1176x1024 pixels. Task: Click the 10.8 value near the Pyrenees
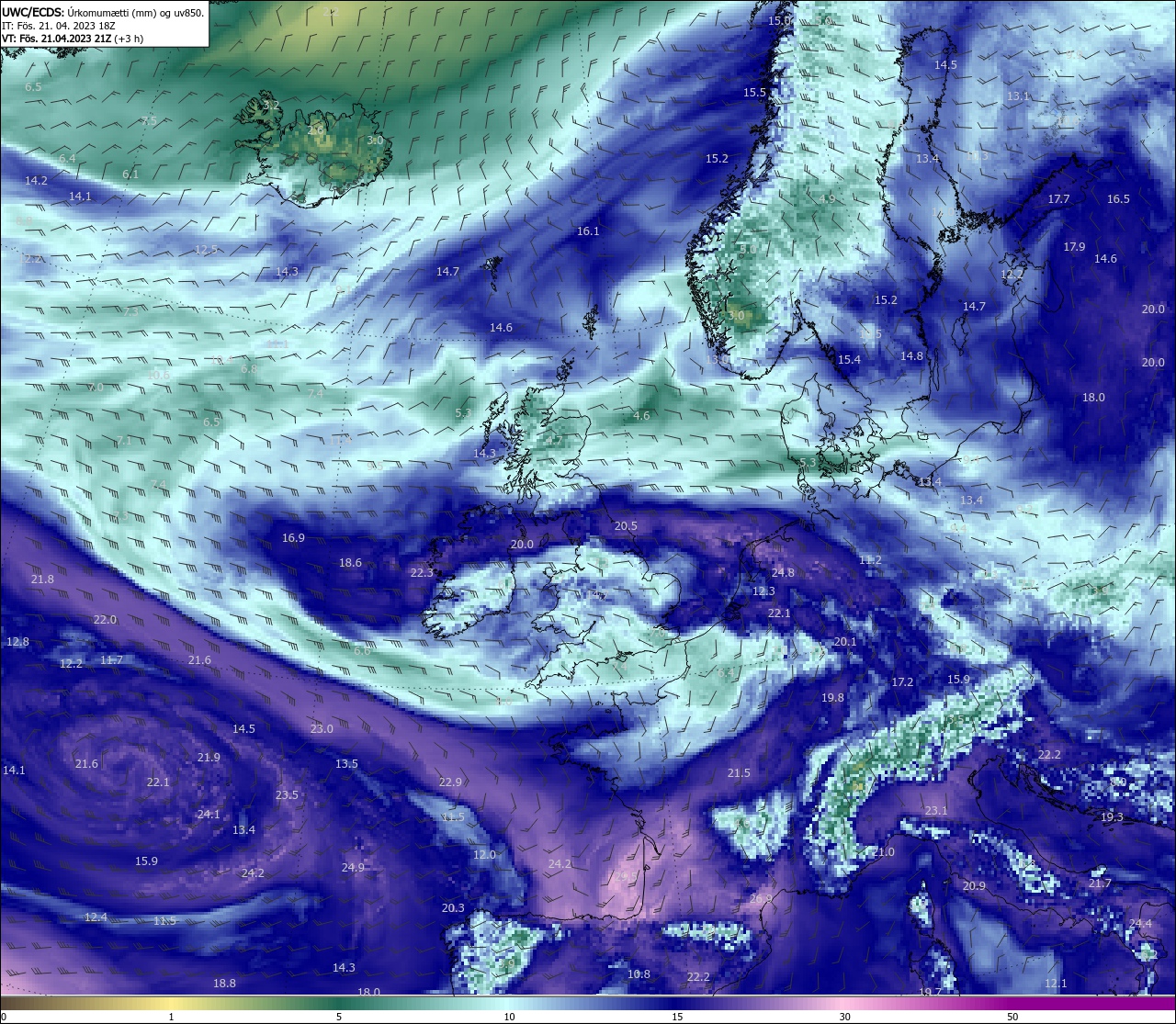click(639, 974)
